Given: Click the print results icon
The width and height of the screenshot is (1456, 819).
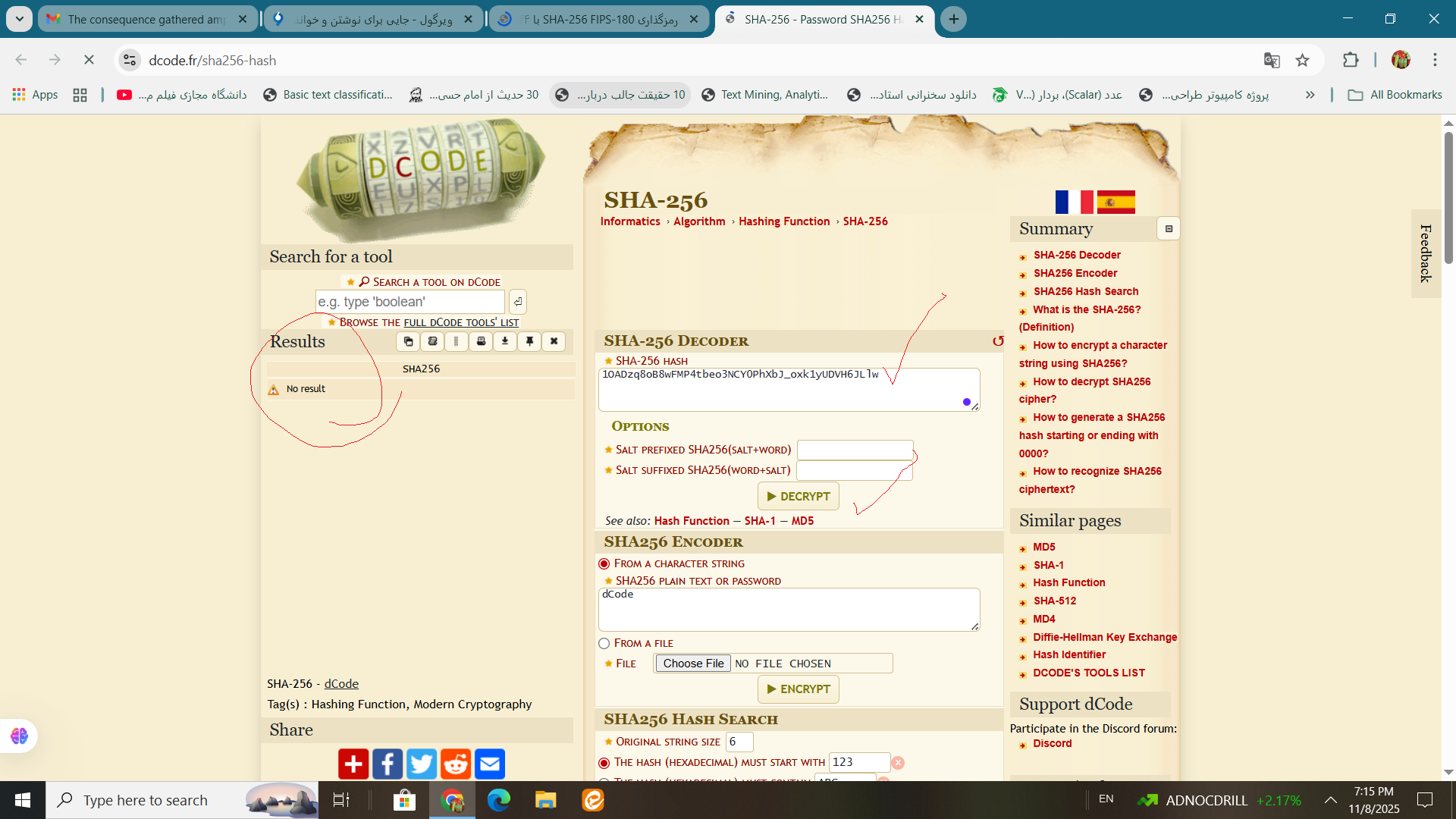Looking at the screenshot, I should (x=481, y=341).
